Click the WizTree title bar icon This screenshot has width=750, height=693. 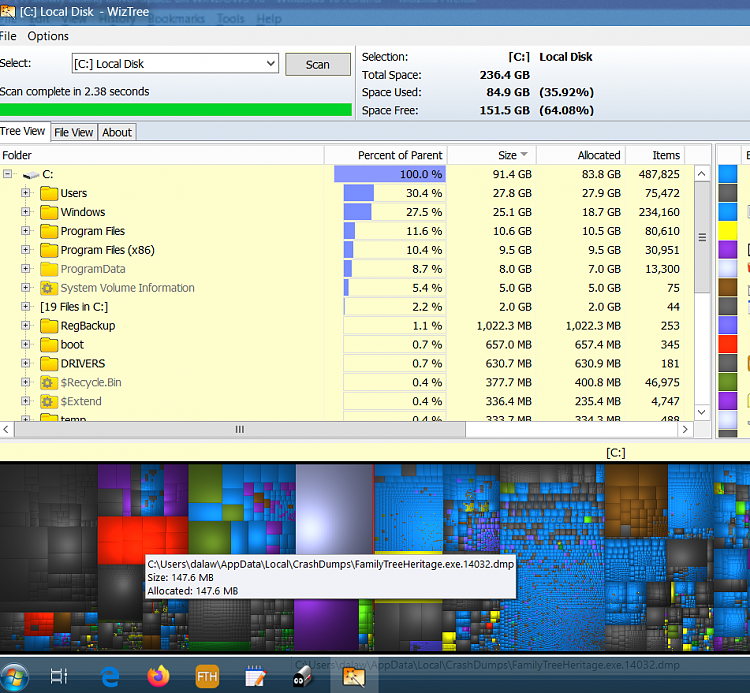(8, 11)
